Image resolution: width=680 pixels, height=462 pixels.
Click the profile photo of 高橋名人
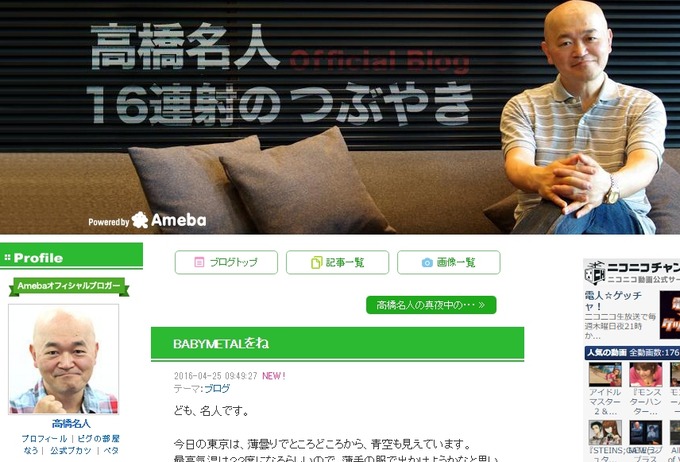click(63, 359)
